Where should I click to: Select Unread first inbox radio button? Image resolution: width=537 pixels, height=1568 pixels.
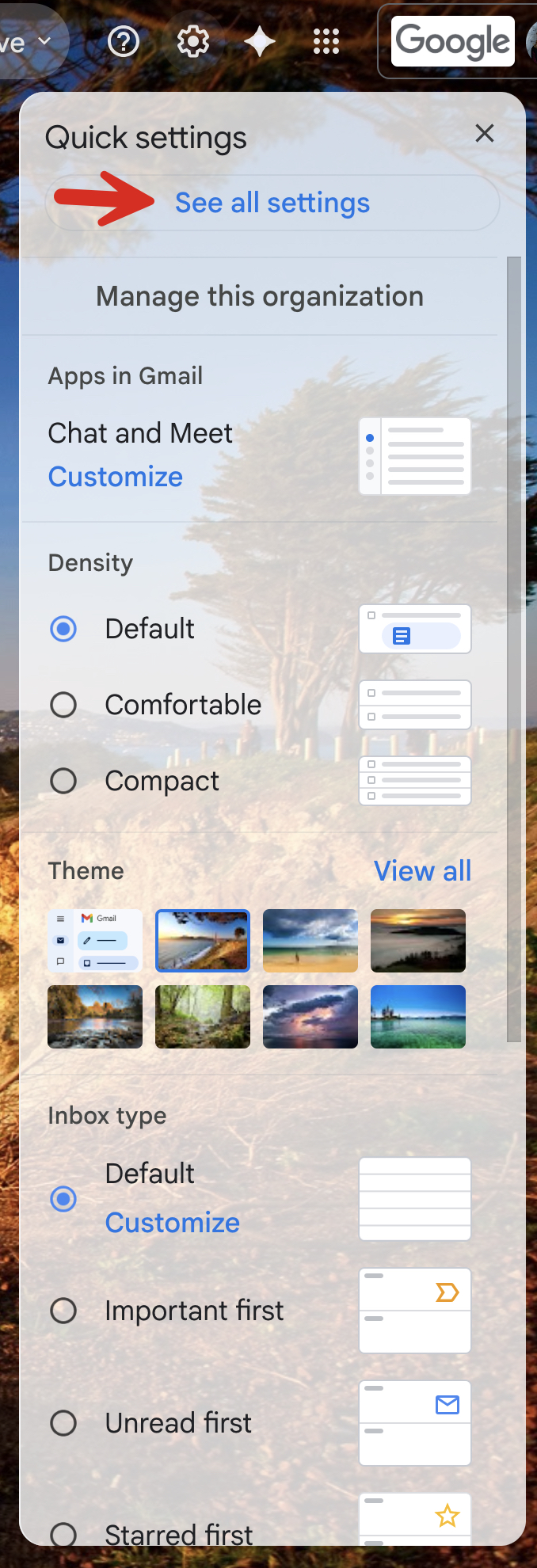(x=63, y=1423)
